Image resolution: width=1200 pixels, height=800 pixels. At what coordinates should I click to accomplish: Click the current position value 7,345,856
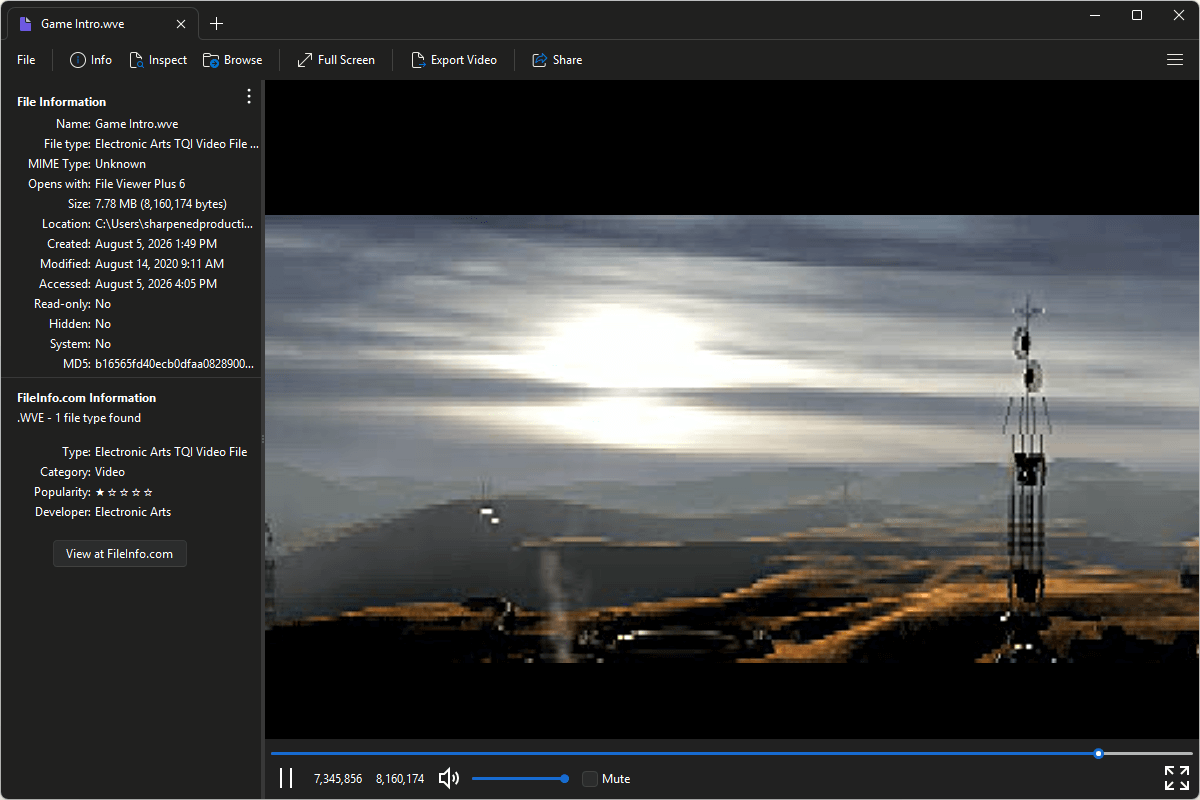pos(338,778)
